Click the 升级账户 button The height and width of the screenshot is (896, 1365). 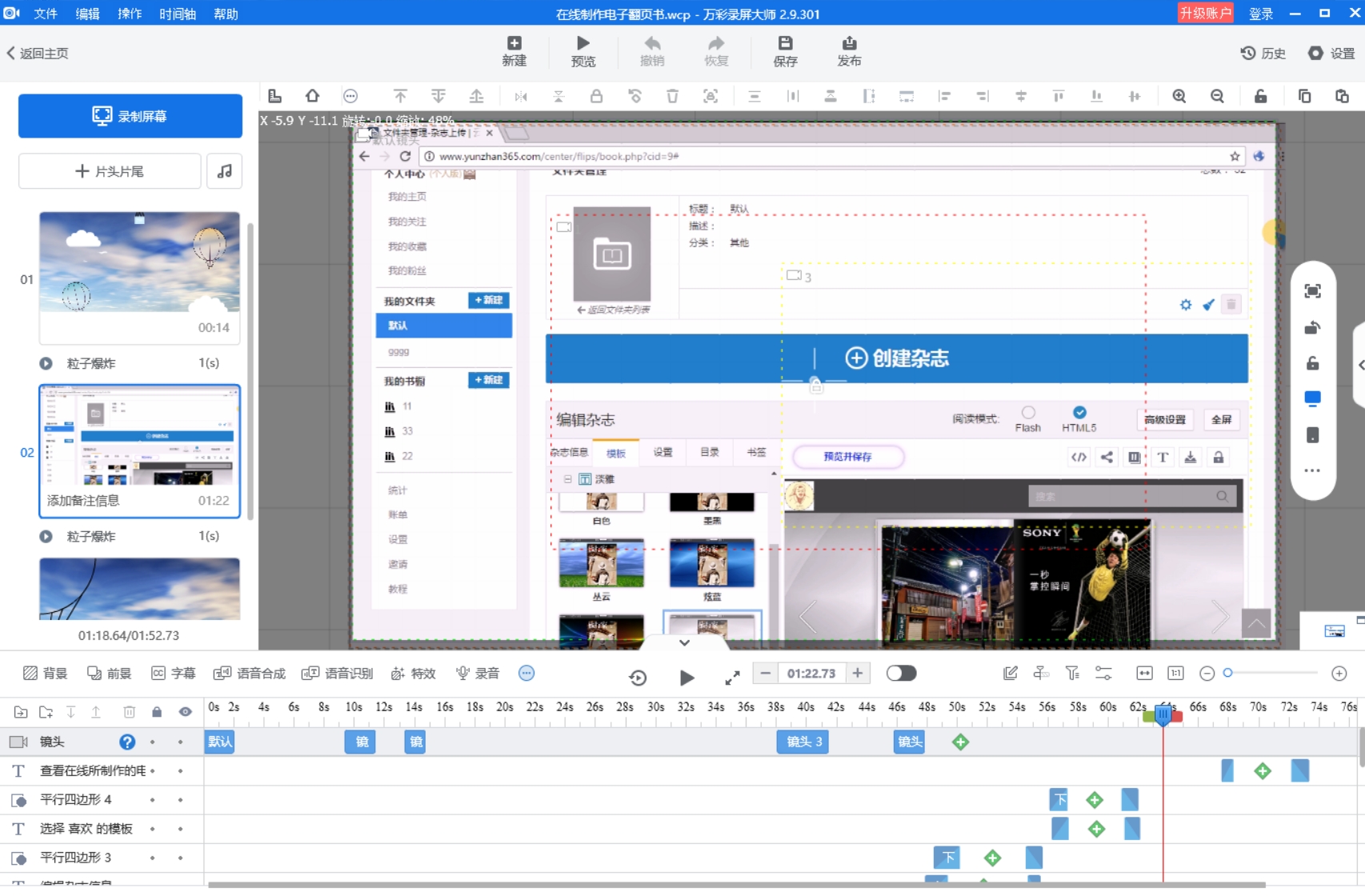[x=1205, y=13]
